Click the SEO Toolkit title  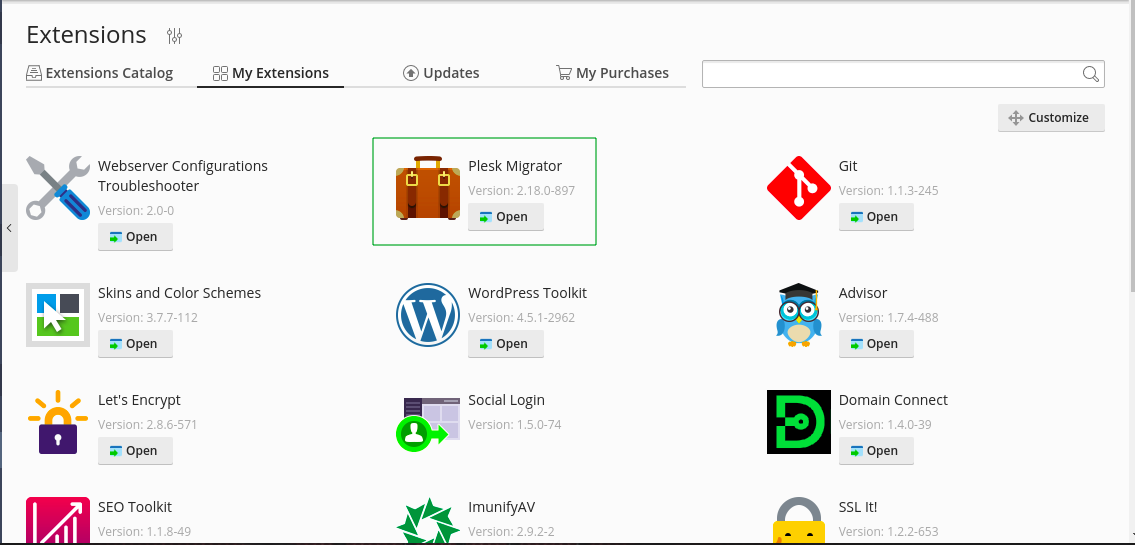click(x=135, y=507)
